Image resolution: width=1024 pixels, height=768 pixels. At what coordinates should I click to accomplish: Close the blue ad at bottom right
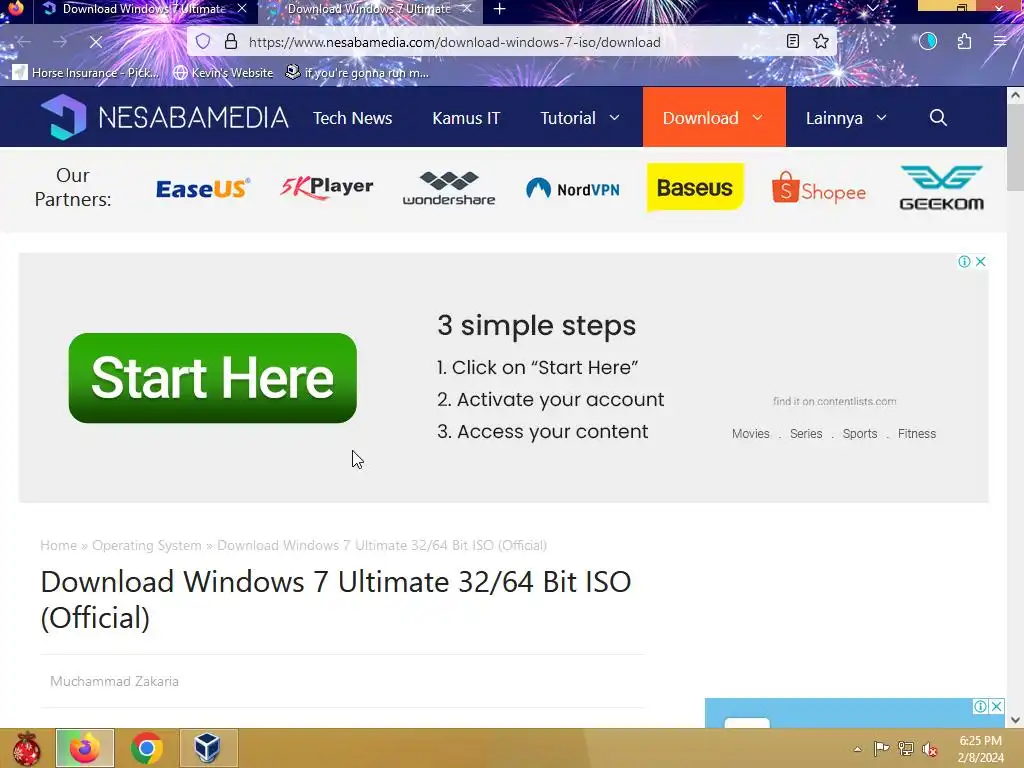[x=997, y=706]
